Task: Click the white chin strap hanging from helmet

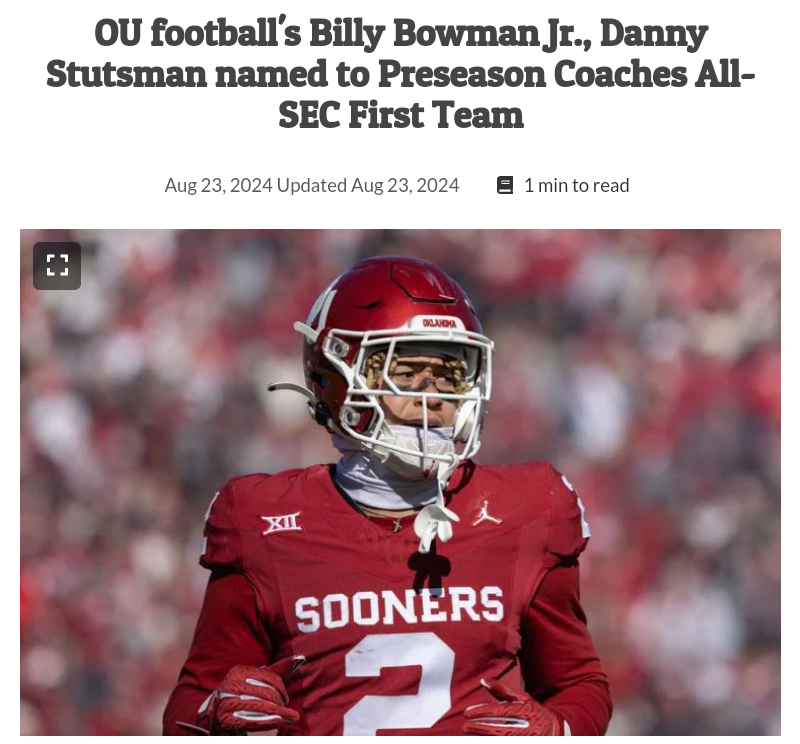Action: (435, 520)
